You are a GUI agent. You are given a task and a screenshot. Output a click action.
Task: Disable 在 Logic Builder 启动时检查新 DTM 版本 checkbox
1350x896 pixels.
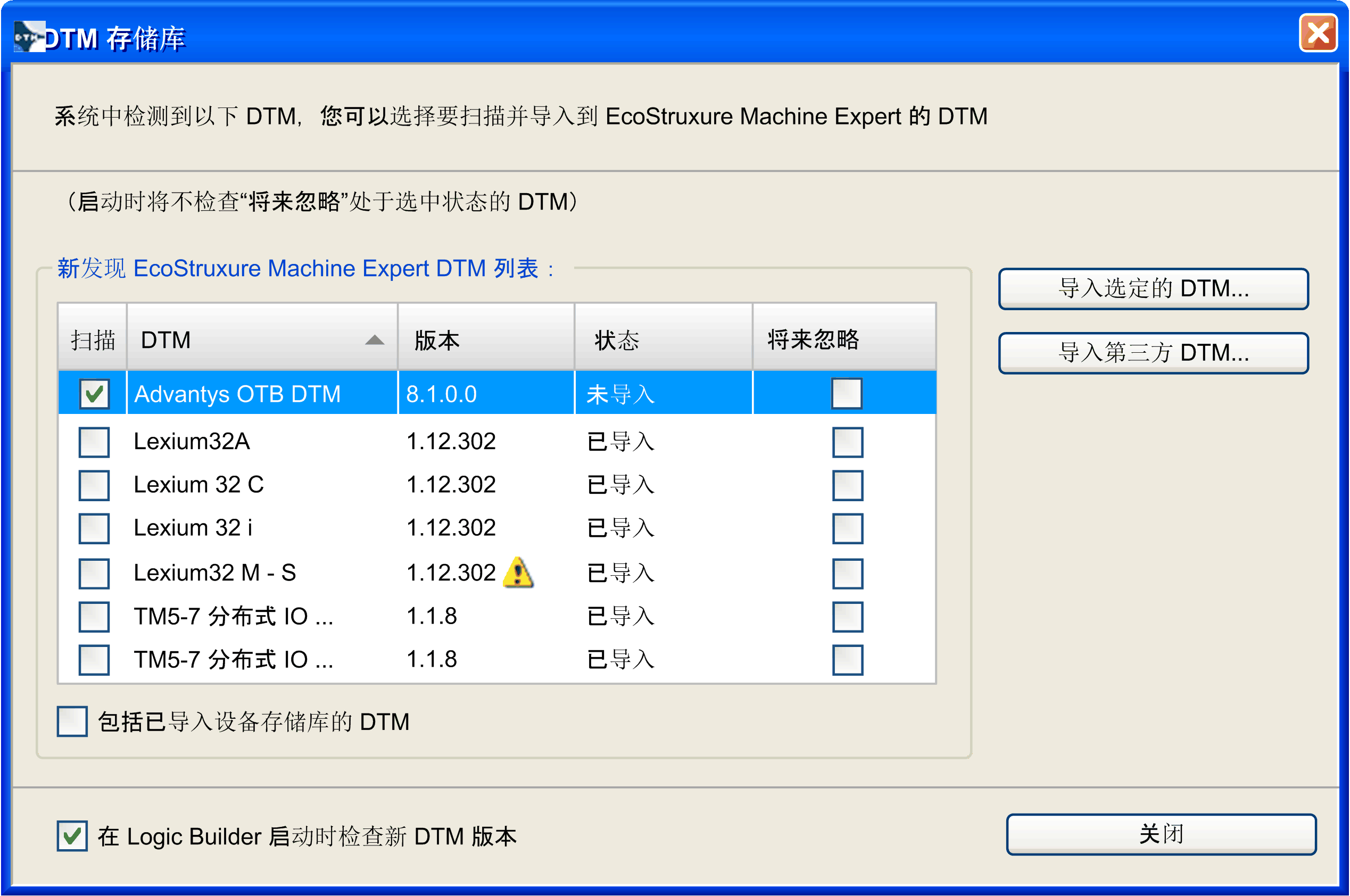[x=72, y=836]
